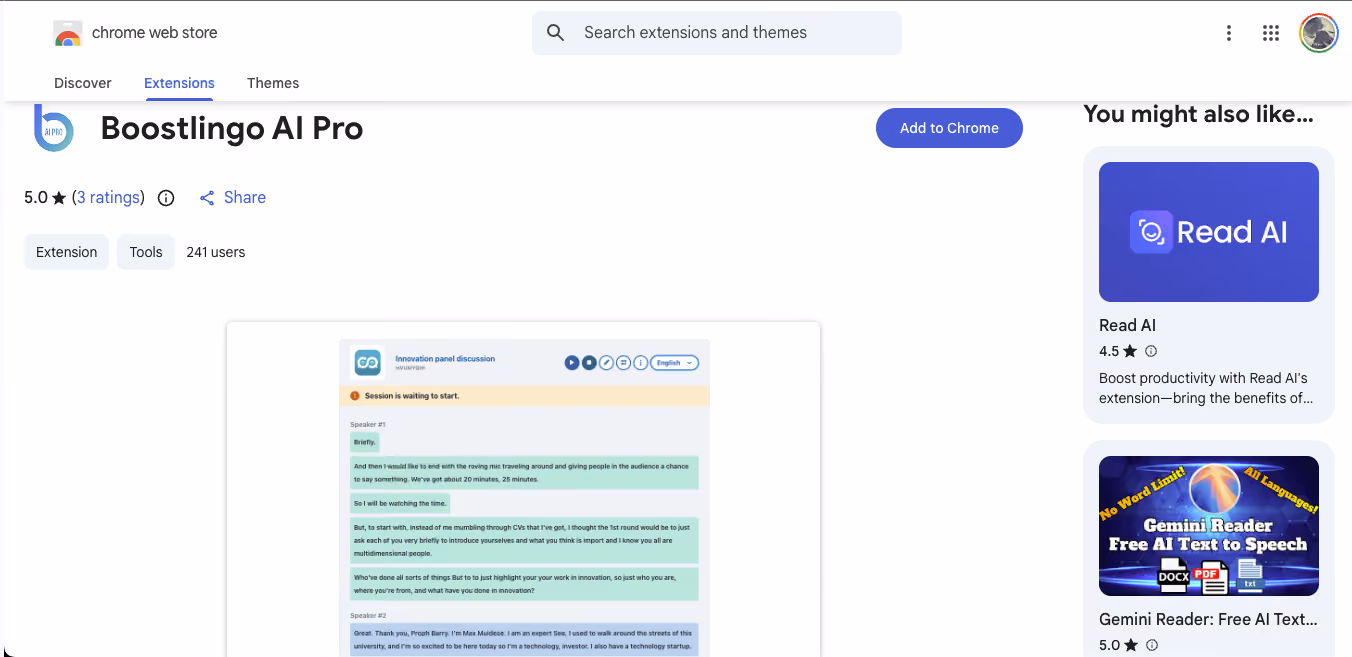
Task: Open the Google apps grid
Action: [x=1271, y=33]
